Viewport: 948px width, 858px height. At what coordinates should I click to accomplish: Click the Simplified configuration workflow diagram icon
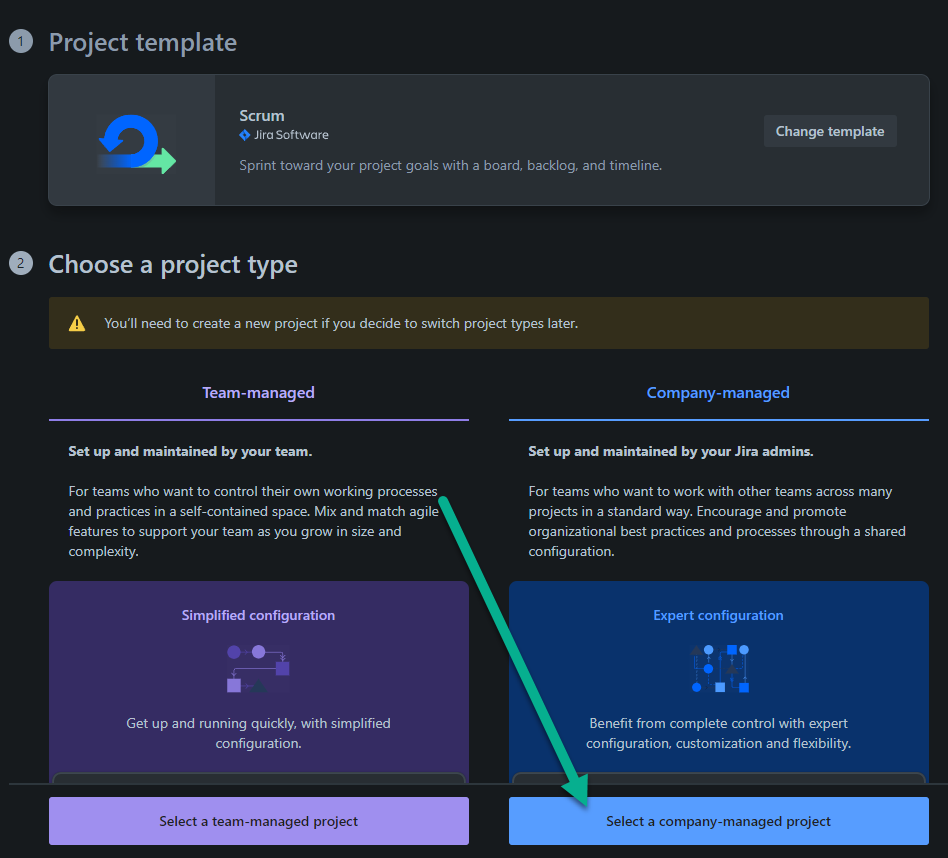[x=258, y=669]
